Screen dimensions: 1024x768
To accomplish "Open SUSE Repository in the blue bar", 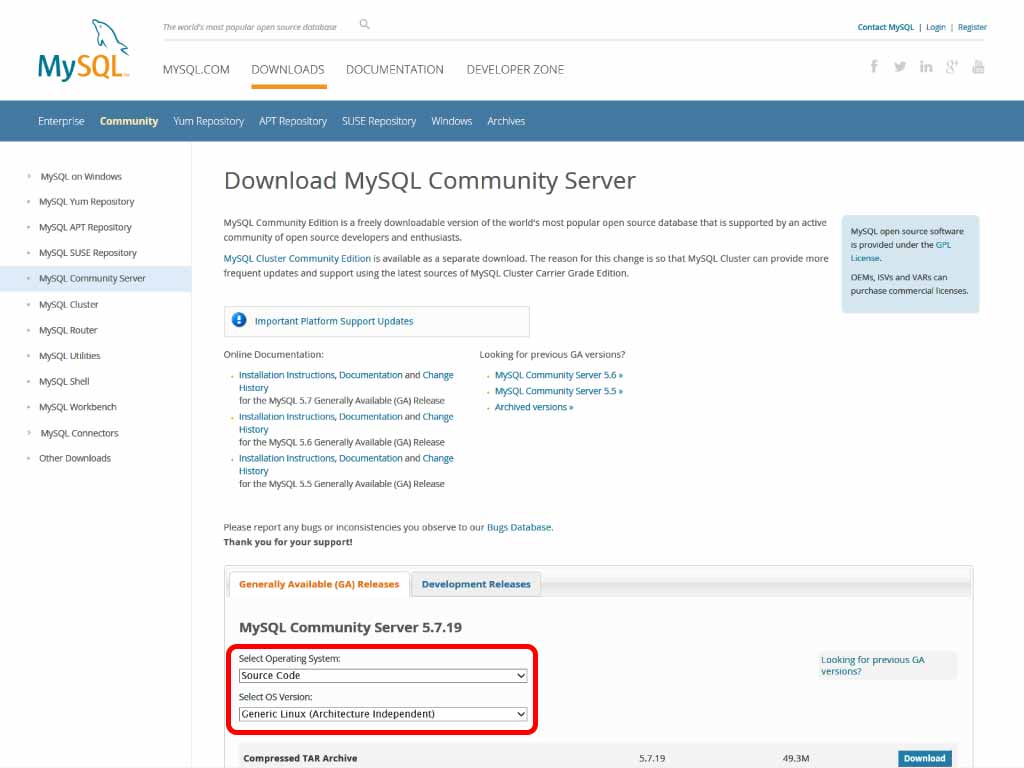I will pos(379,121).
